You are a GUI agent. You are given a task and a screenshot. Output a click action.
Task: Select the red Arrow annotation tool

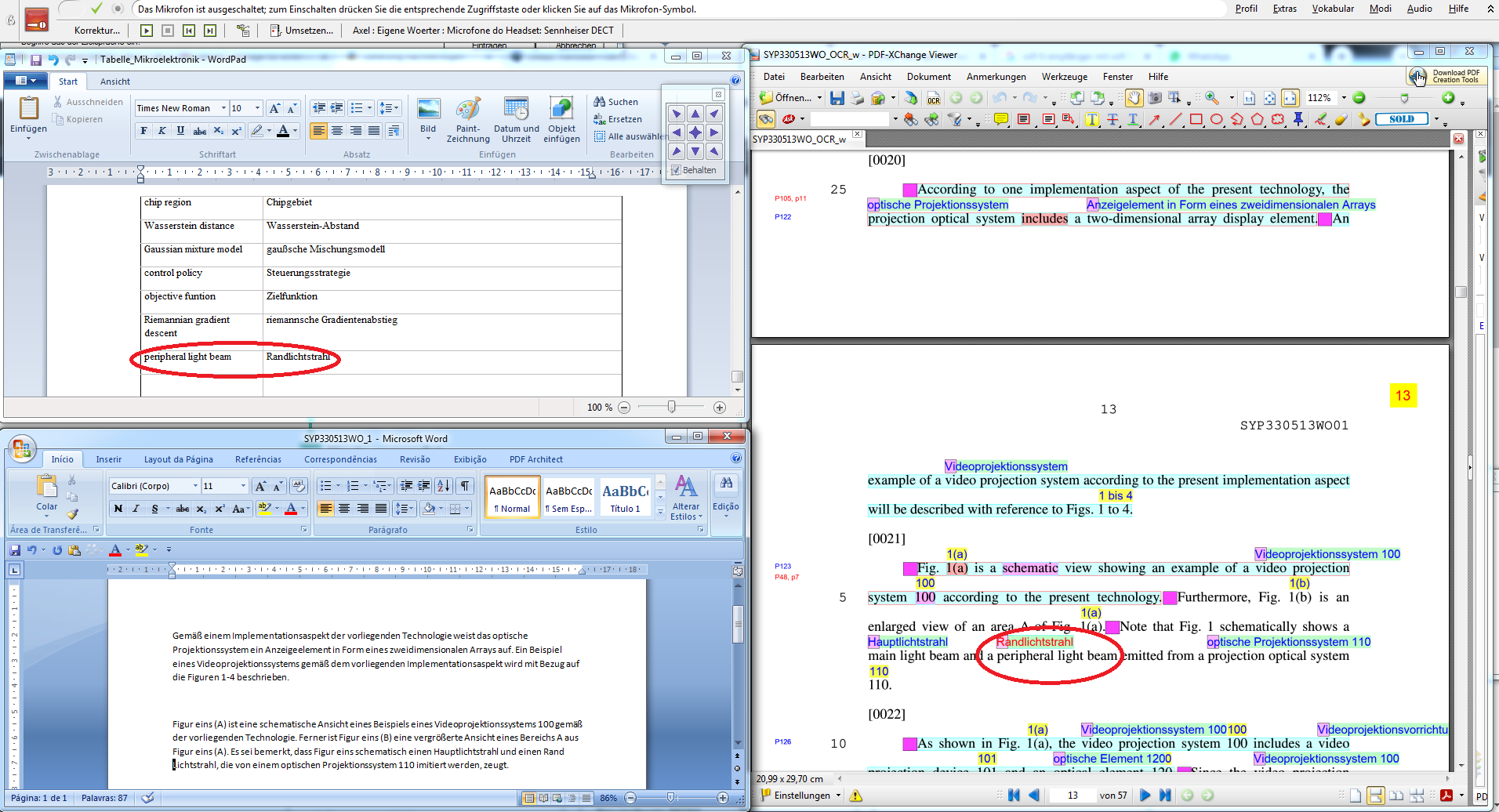click(x=1154, y=119)
